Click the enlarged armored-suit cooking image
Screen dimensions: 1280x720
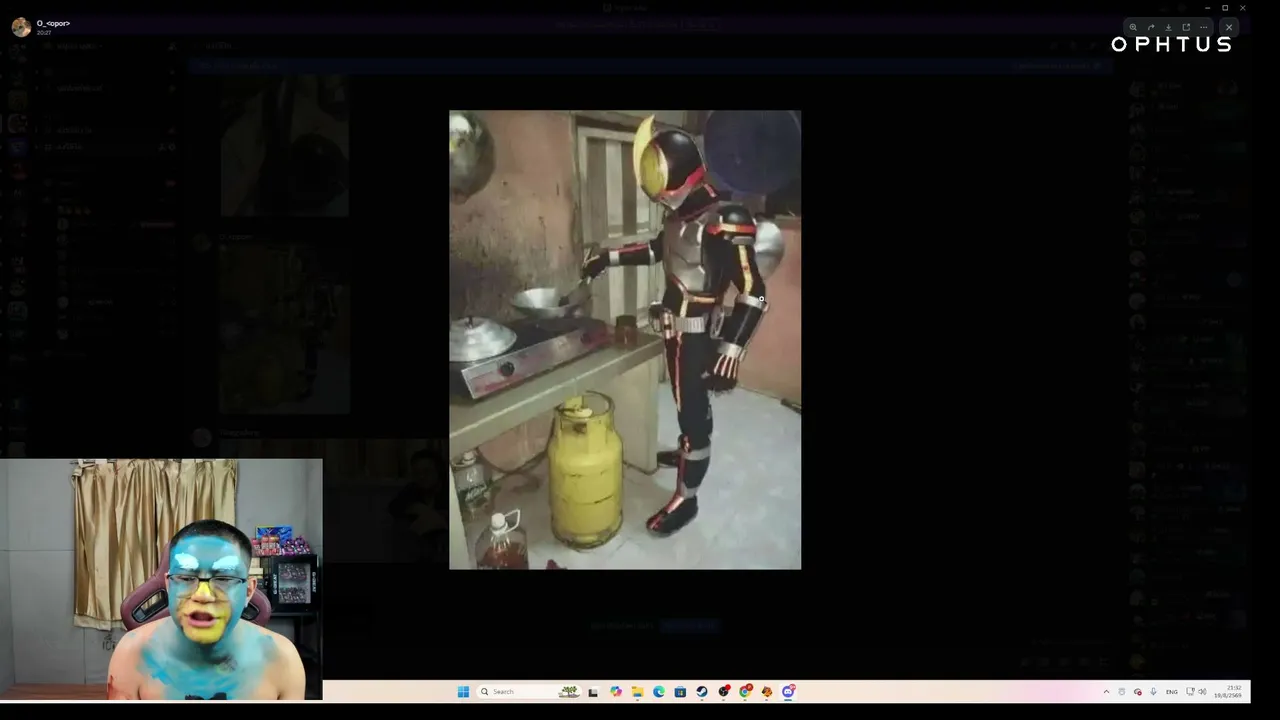click(625, 340)
